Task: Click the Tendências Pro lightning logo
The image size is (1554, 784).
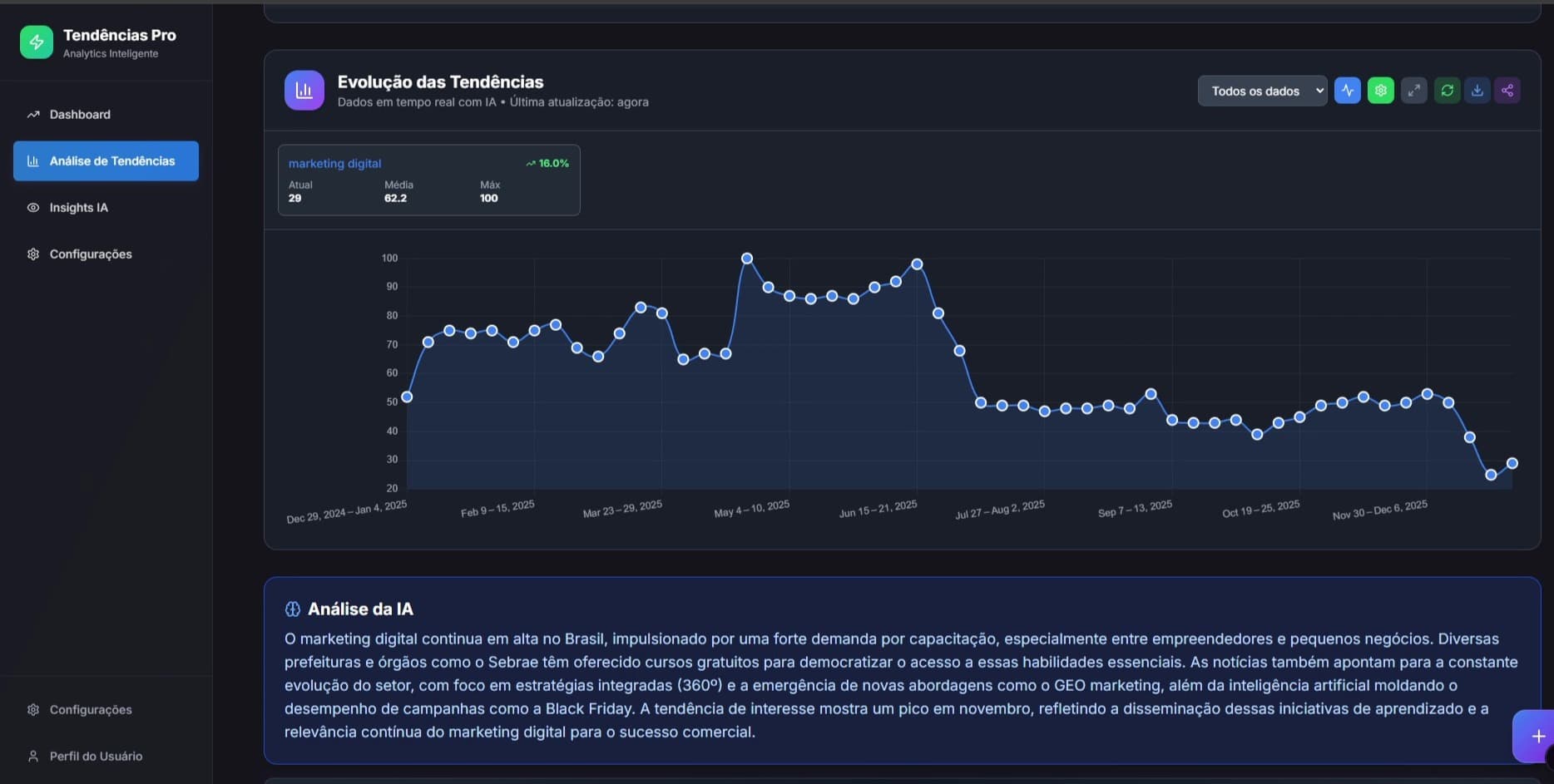Action: click(x=36, y=41)
